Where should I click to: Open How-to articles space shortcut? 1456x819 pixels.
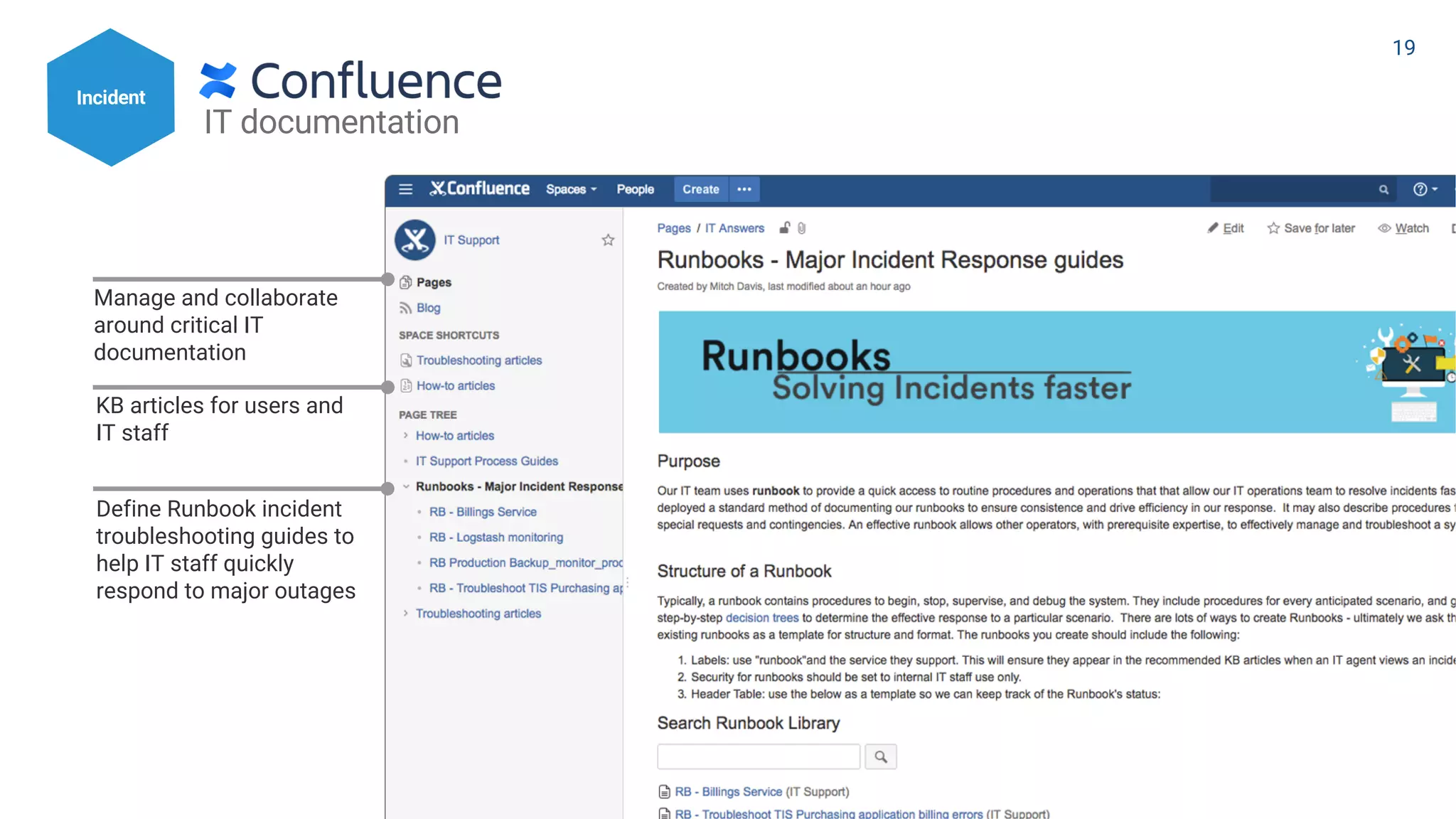[x=456, y=385]
